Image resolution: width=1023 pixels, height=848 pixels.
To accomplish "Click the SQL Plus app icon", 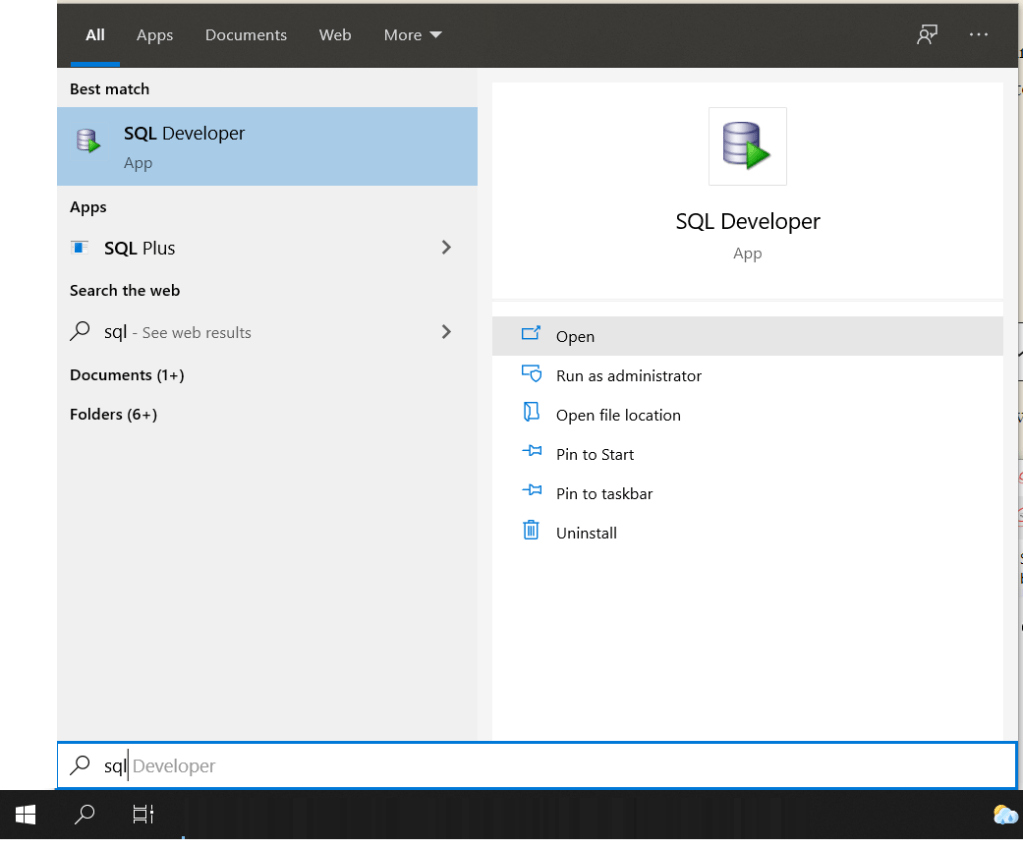I will pyautogui.click(x=80, y=248).
